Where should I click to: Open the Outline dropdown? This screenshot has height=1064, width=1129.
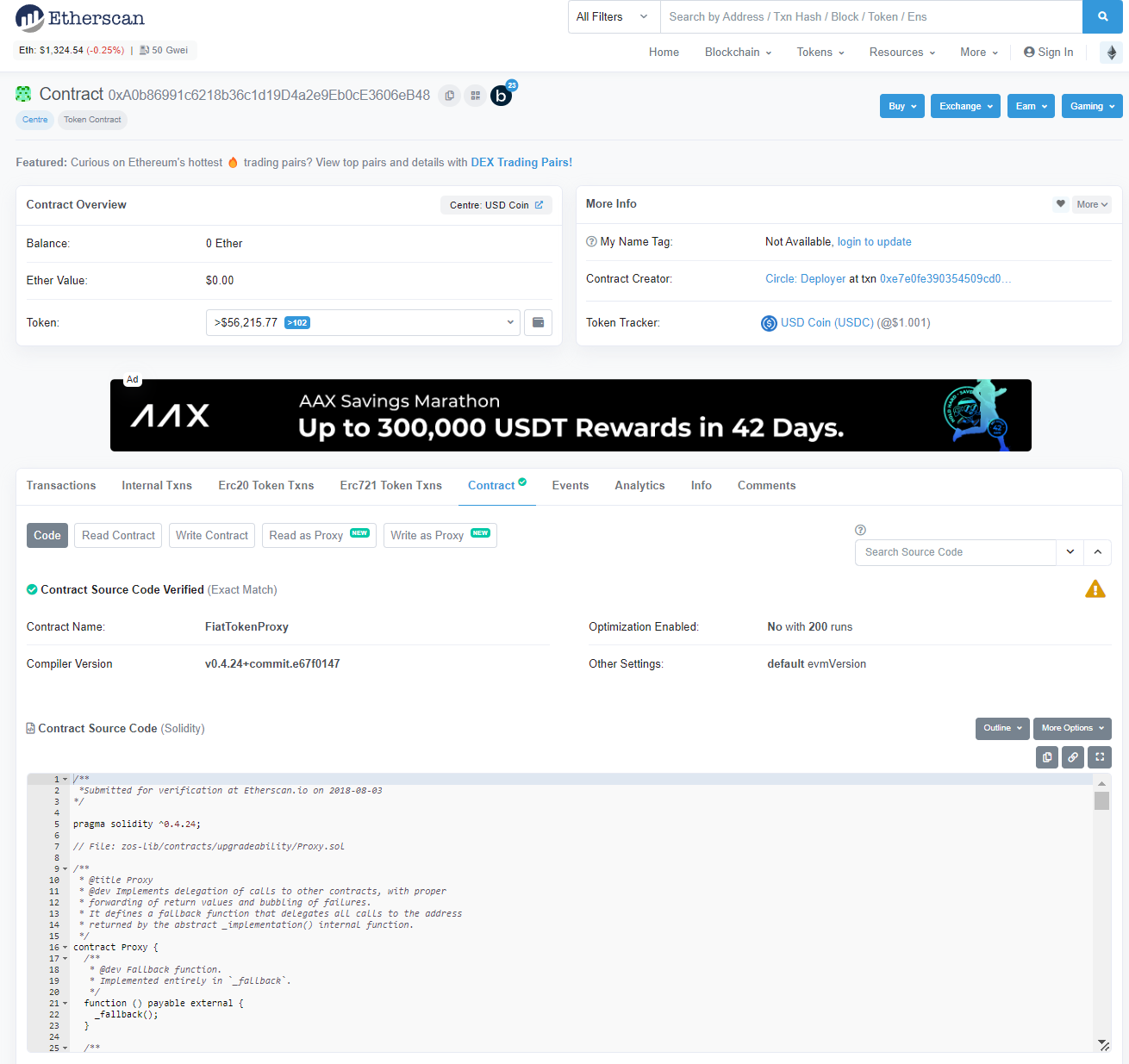click(1002, 728)
